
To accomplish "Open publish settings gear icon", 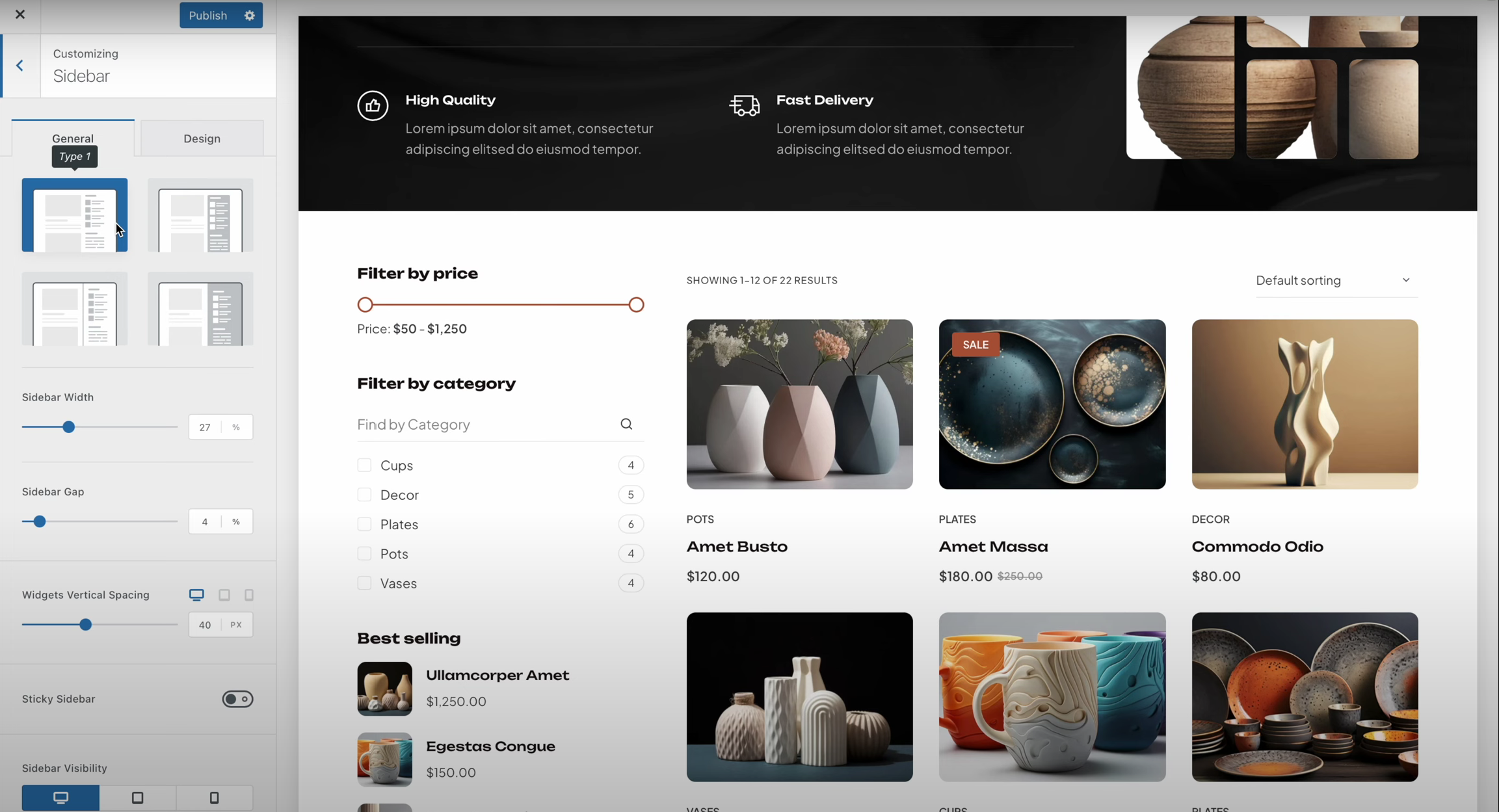I will coord(250,15).
